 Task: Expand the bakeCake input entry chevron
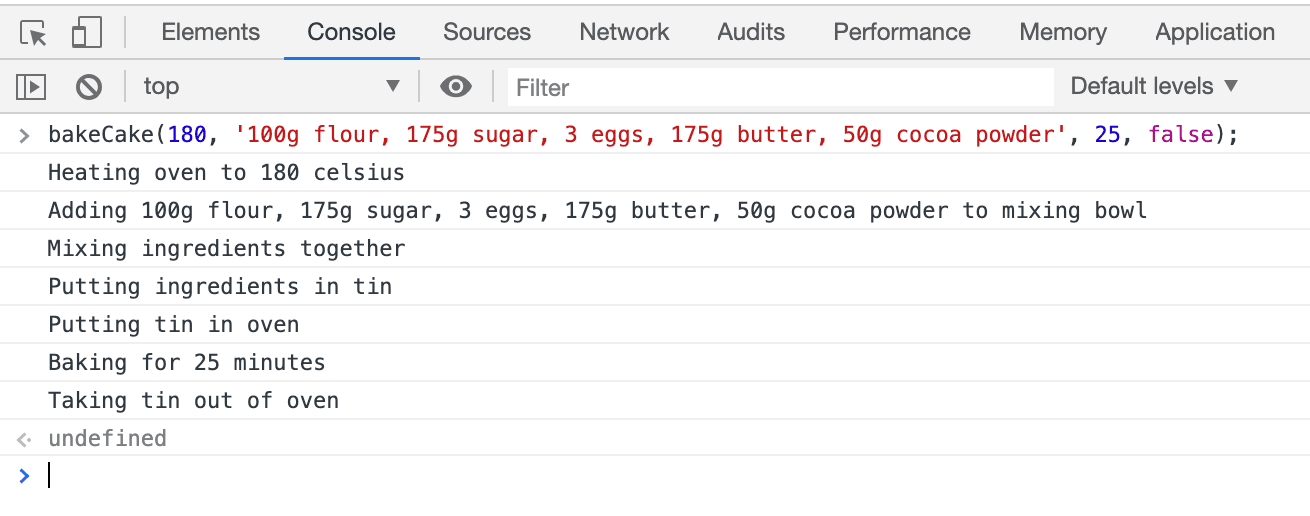click(x=25, y=135)
